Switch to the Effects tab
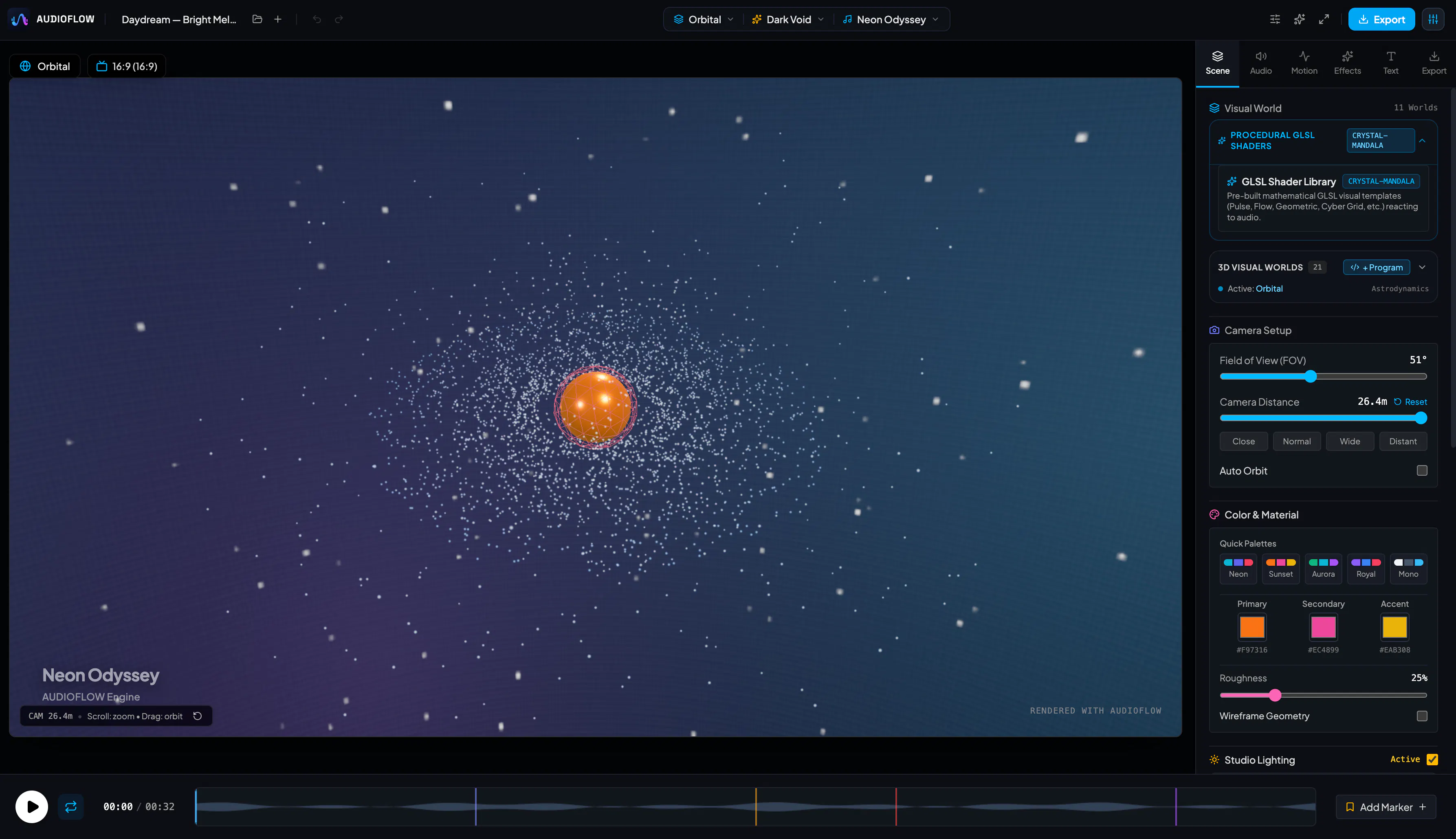1456x839 pixels. coord(1347,64)
